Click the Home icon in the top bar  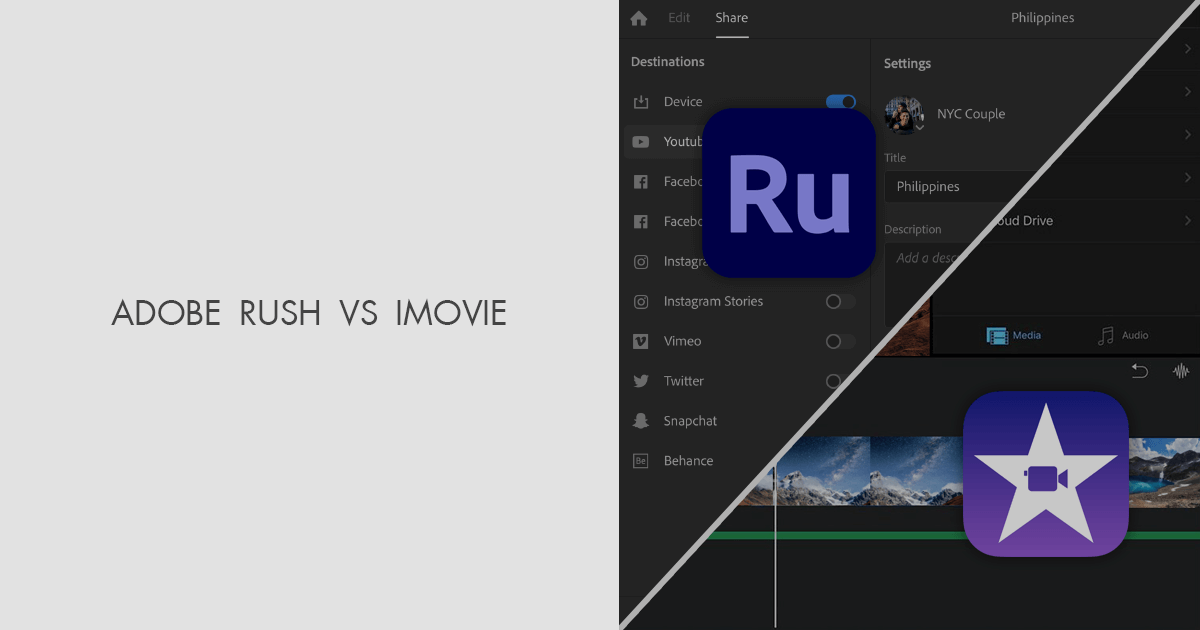(638, 18)
